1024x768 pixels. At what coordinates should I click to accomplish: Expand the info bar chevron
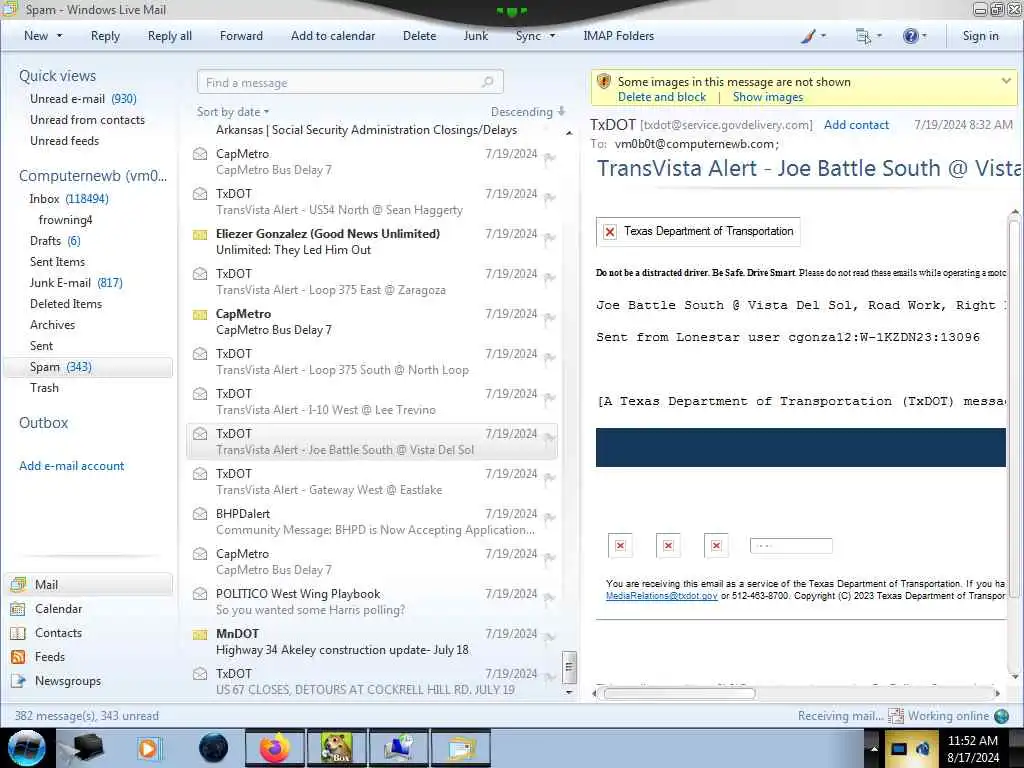(1006, 81)
